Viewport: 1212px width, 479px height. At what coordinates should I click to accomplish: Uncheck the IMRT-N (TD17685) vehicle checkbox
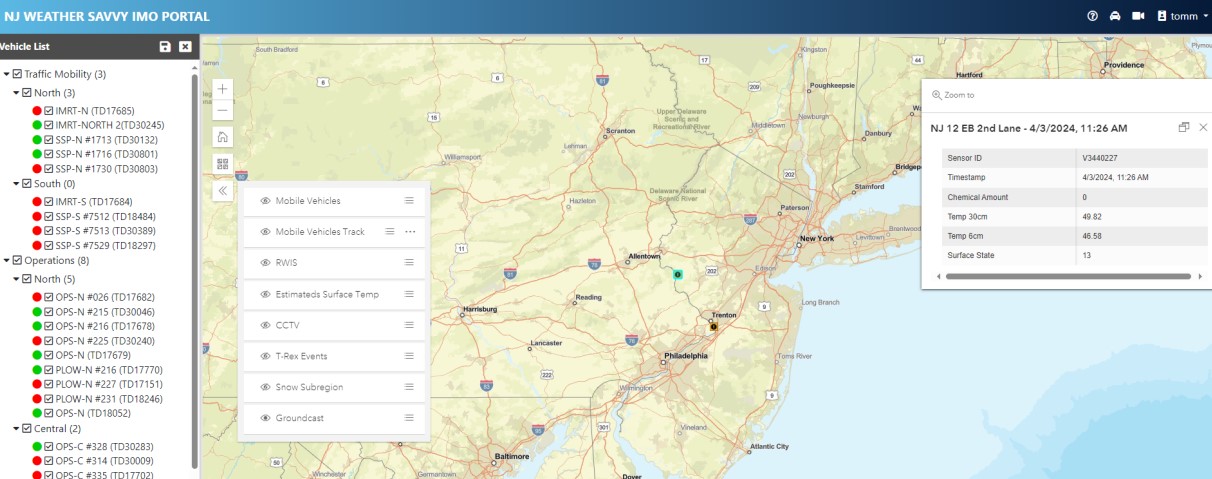[49, 111]
